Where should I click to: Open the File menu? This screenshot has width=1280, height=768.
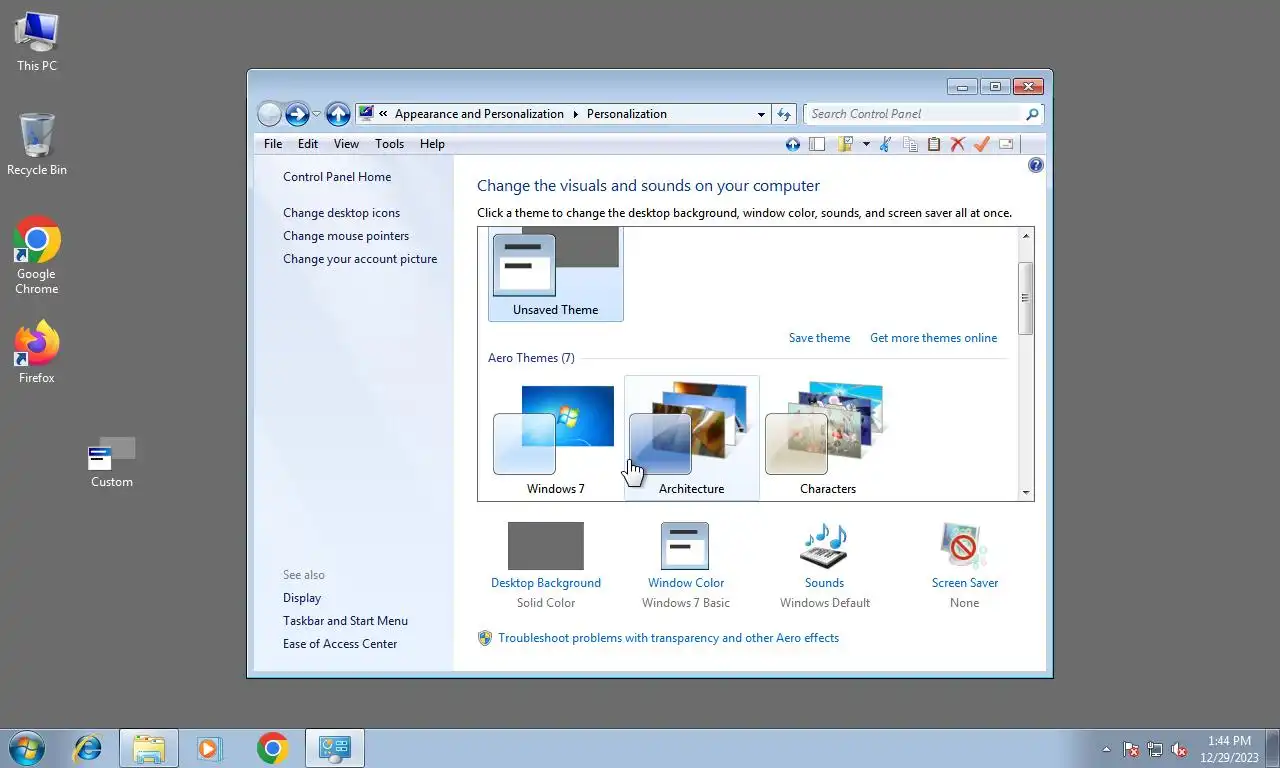(273, 144)
